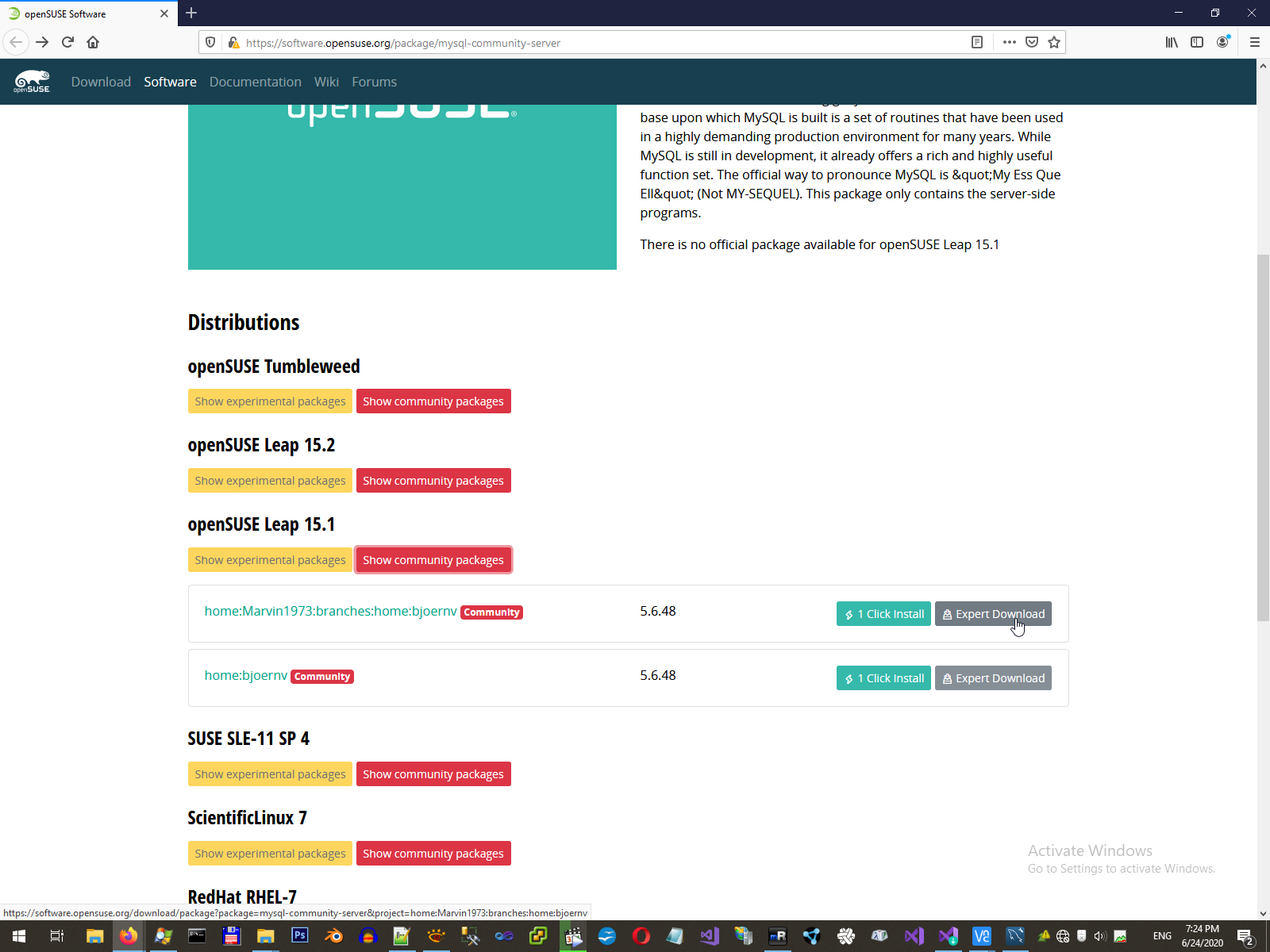Open the Documentation nav item
This screenshot has width=1270, height=952.
coord(256,82)
